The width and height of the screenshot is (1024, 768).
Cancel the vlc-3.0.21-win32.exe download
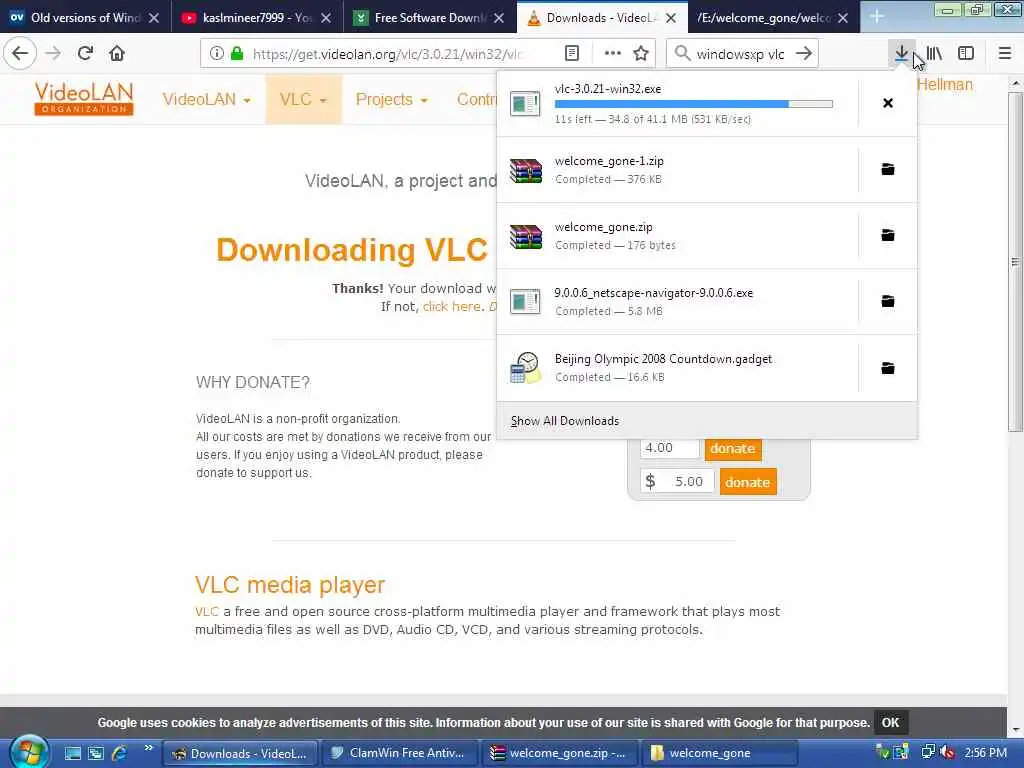click(x=888, y=103)
